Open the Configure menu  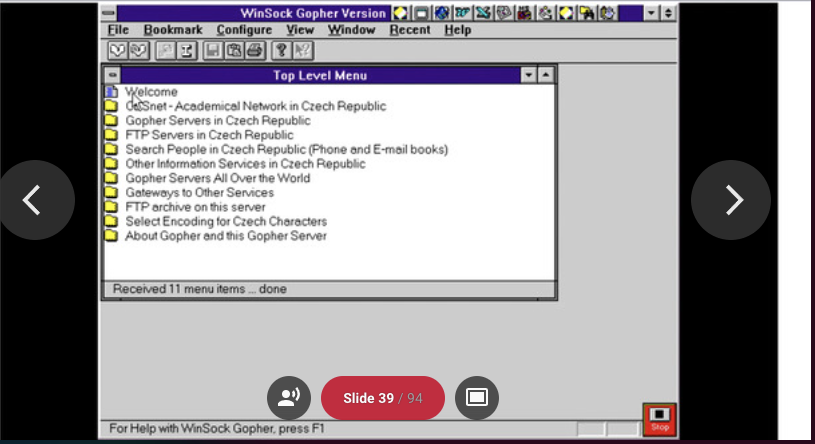point(244,30)
